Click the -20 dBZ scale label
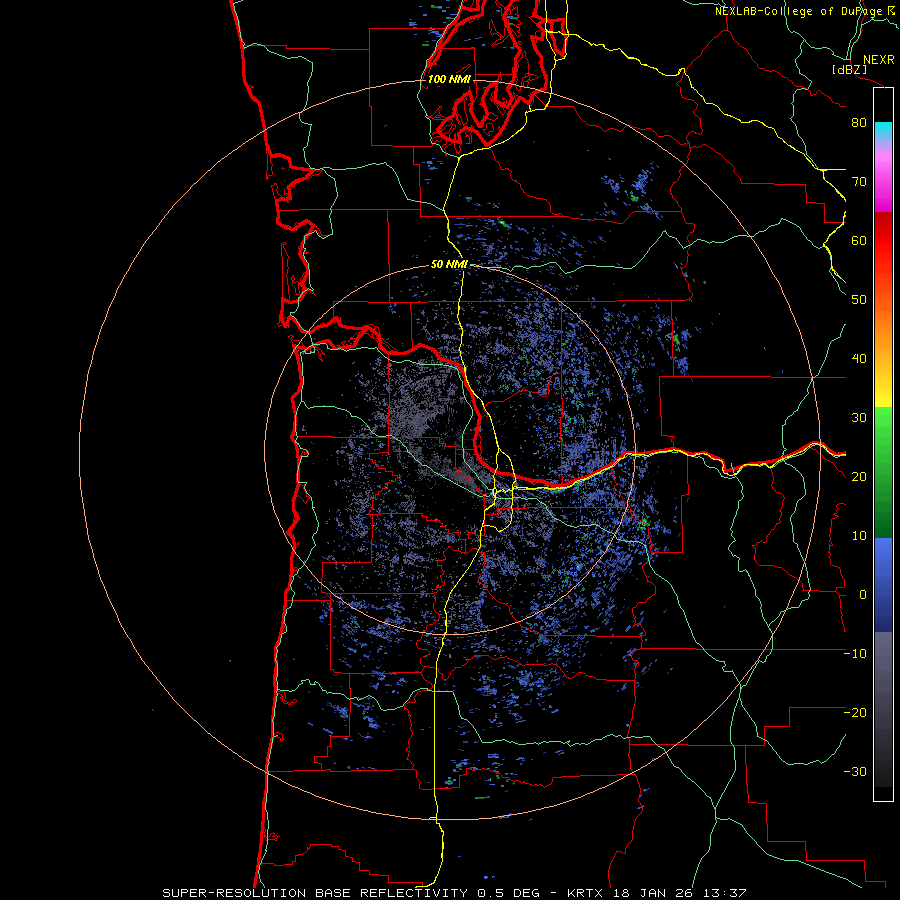 click(855, 713)
